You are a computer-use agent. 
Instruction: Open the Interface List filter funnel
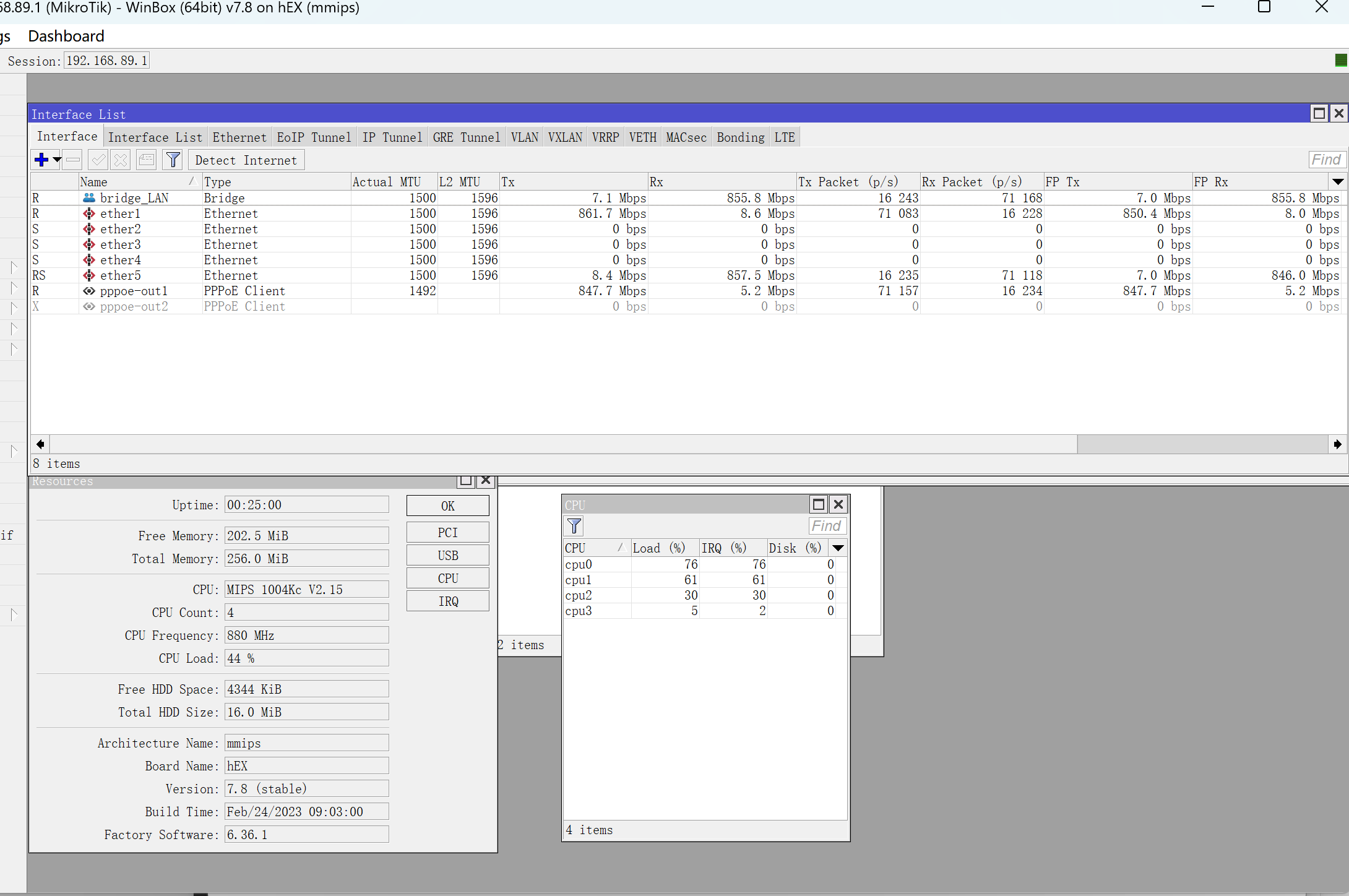click(x=173, y=160)
